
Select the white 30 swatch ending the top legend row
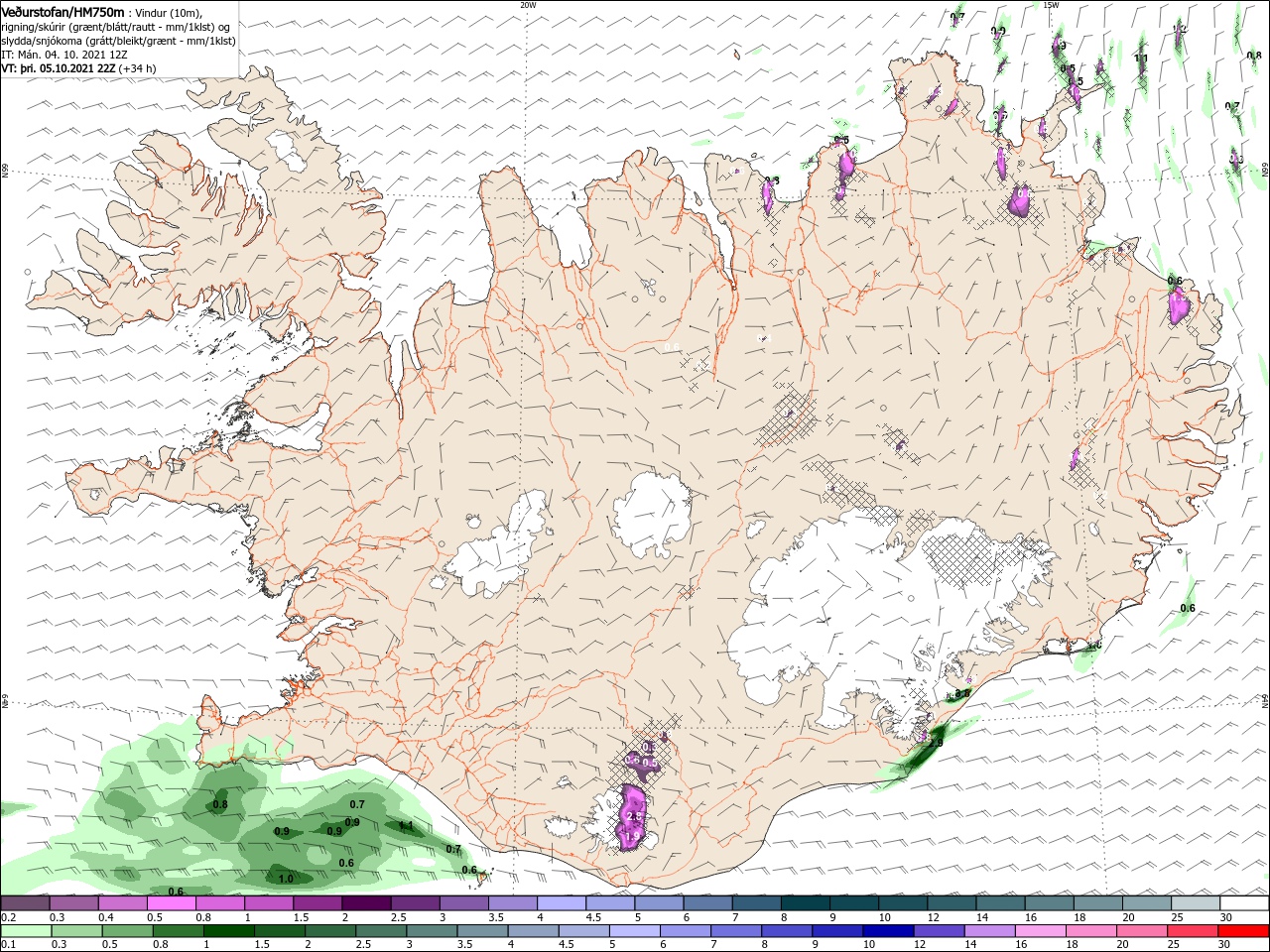pyautogui.click(x=1244, y=903)
